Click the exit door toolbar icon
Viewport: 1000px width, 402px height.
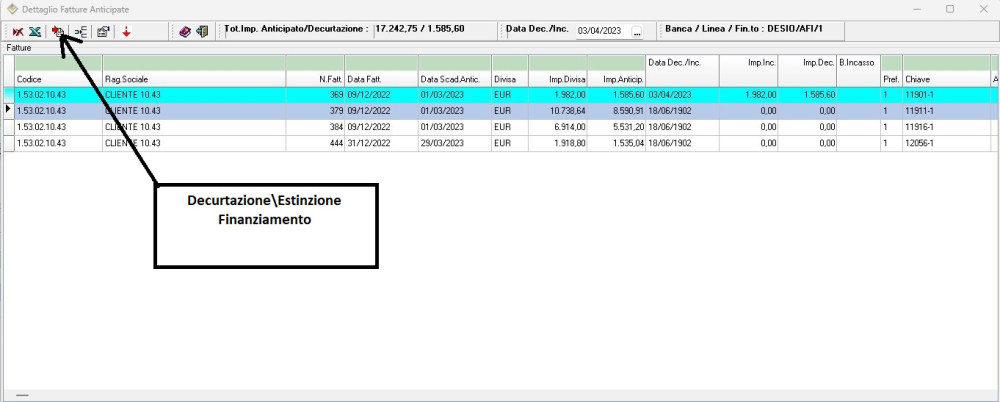click(x=202, y=32)
